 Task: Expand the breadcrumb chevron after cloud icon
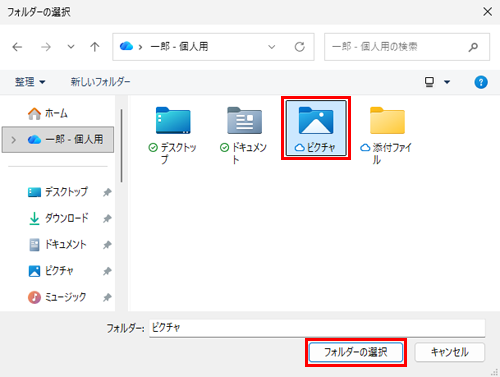click(140, 47)
